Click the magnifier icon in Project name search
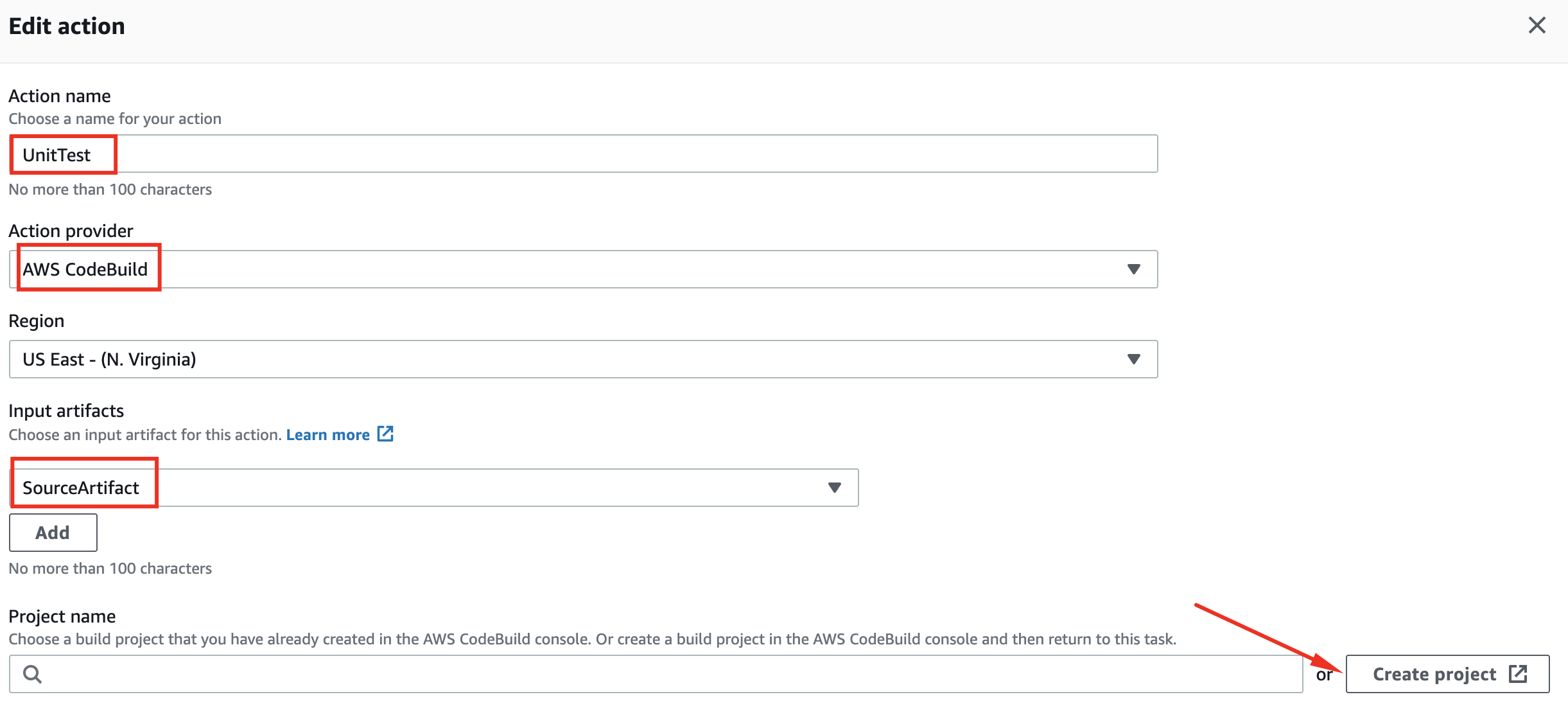The height and width of the screenshot is (708, 1568). click(x=32, y=674)
